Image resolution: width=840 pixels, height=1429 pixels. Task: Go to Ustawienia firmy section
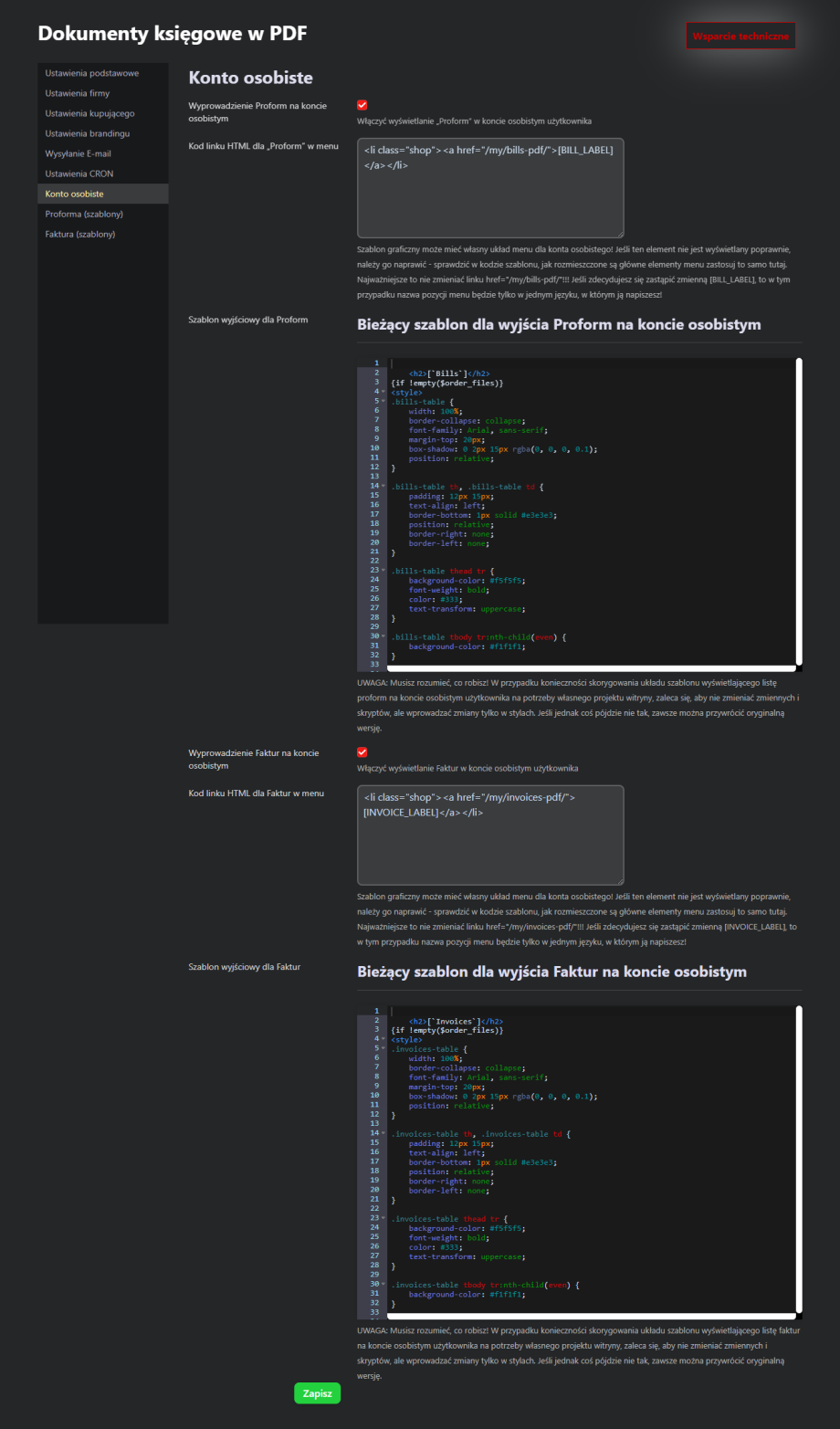[78, 93]
